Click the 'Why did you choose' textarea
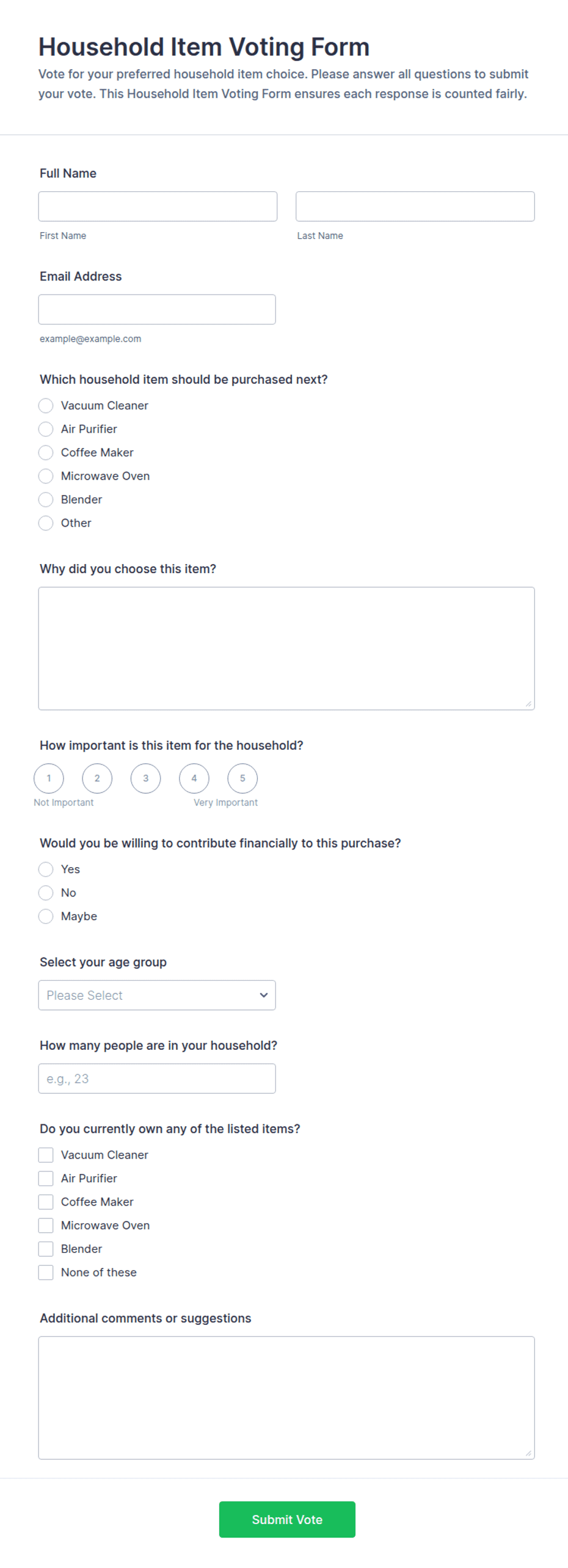Viewport: 568px width, 1568px height. pos(286,649)
